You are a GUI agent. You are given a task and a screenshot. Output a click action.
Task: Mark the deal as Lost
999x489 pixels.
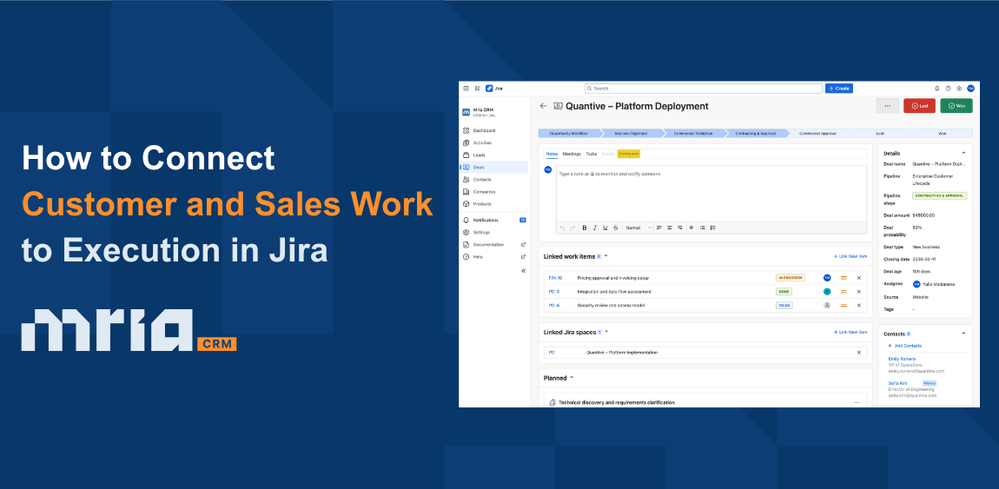click(919, 106)
